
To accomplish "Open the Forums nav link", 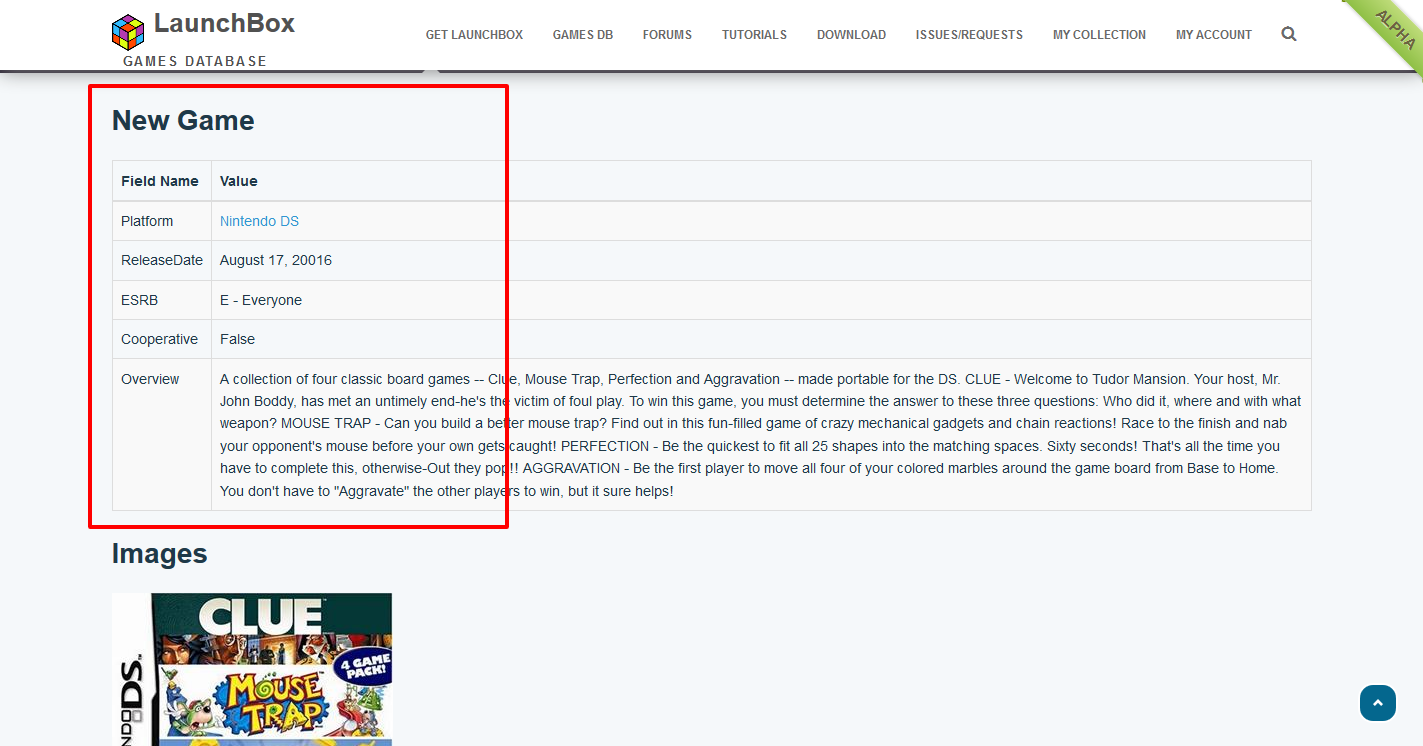I will 667,35.
